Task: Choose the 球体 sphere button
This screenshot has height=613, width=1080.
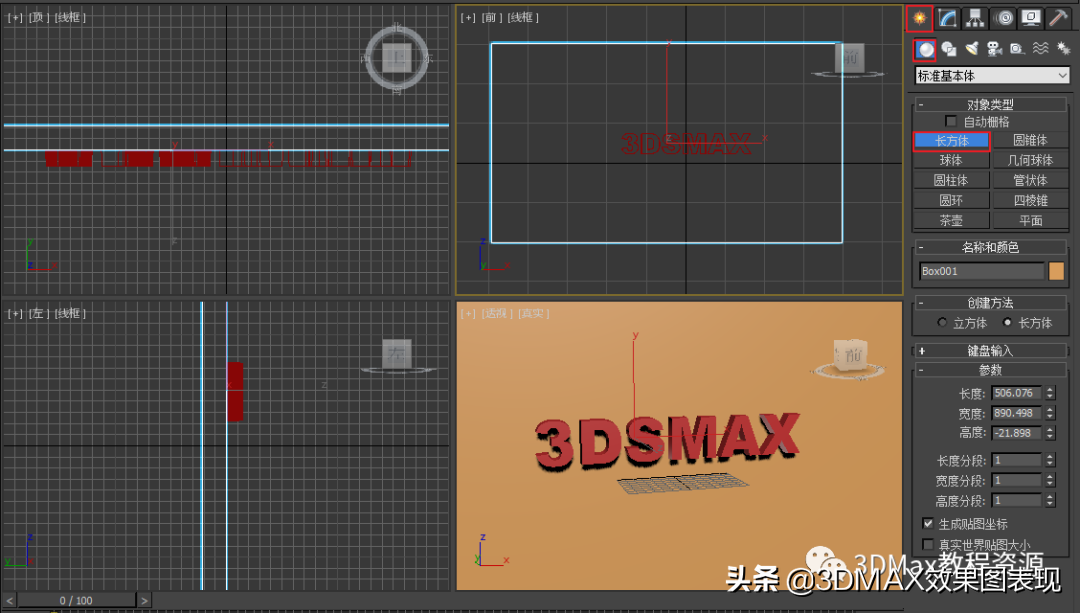Action: point(952,160)
